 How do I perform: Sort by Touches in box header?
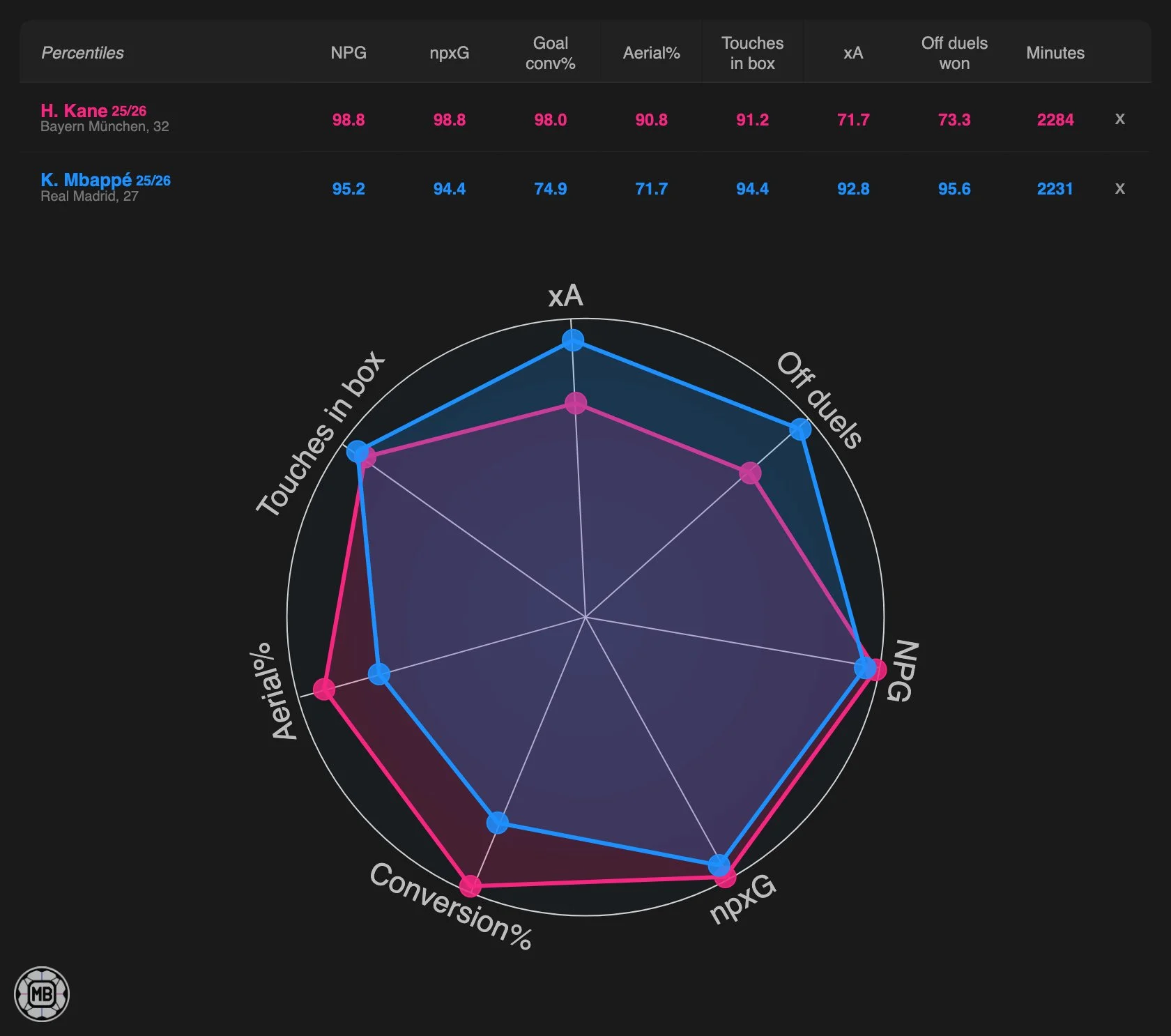coord(752,53)
